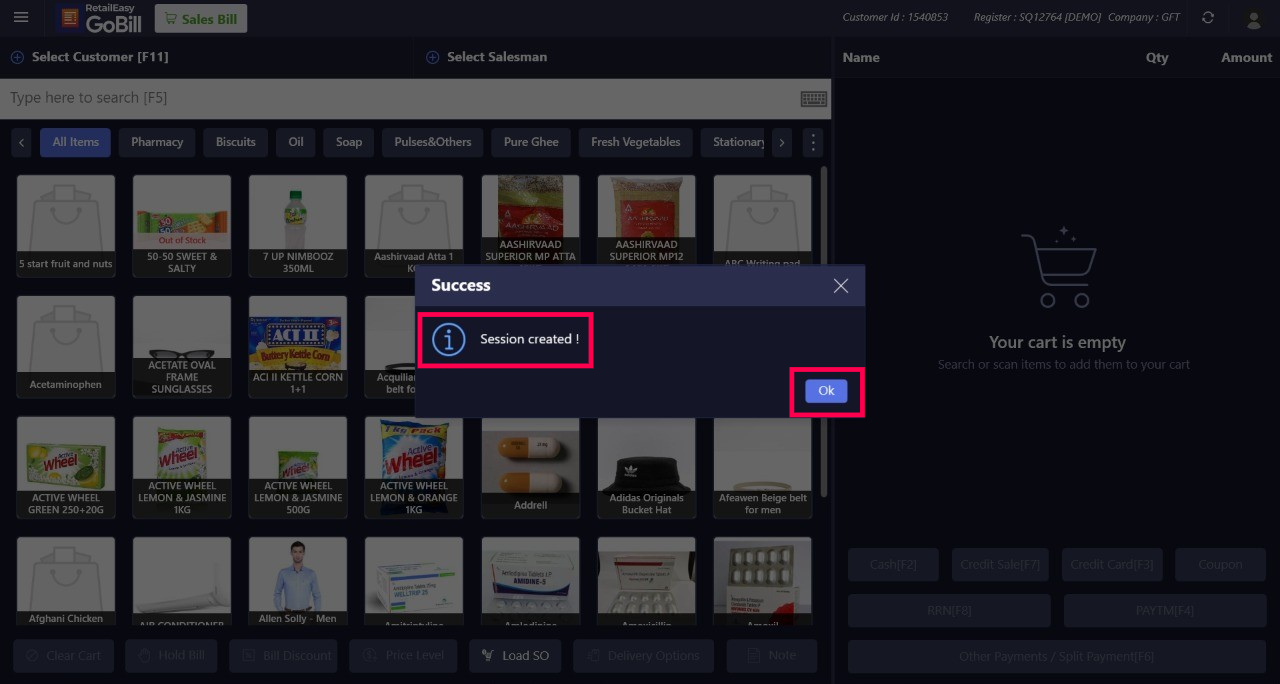1280x684 pixels.
Task: Click Ok in the Success dialog
Action: (826, 391)
